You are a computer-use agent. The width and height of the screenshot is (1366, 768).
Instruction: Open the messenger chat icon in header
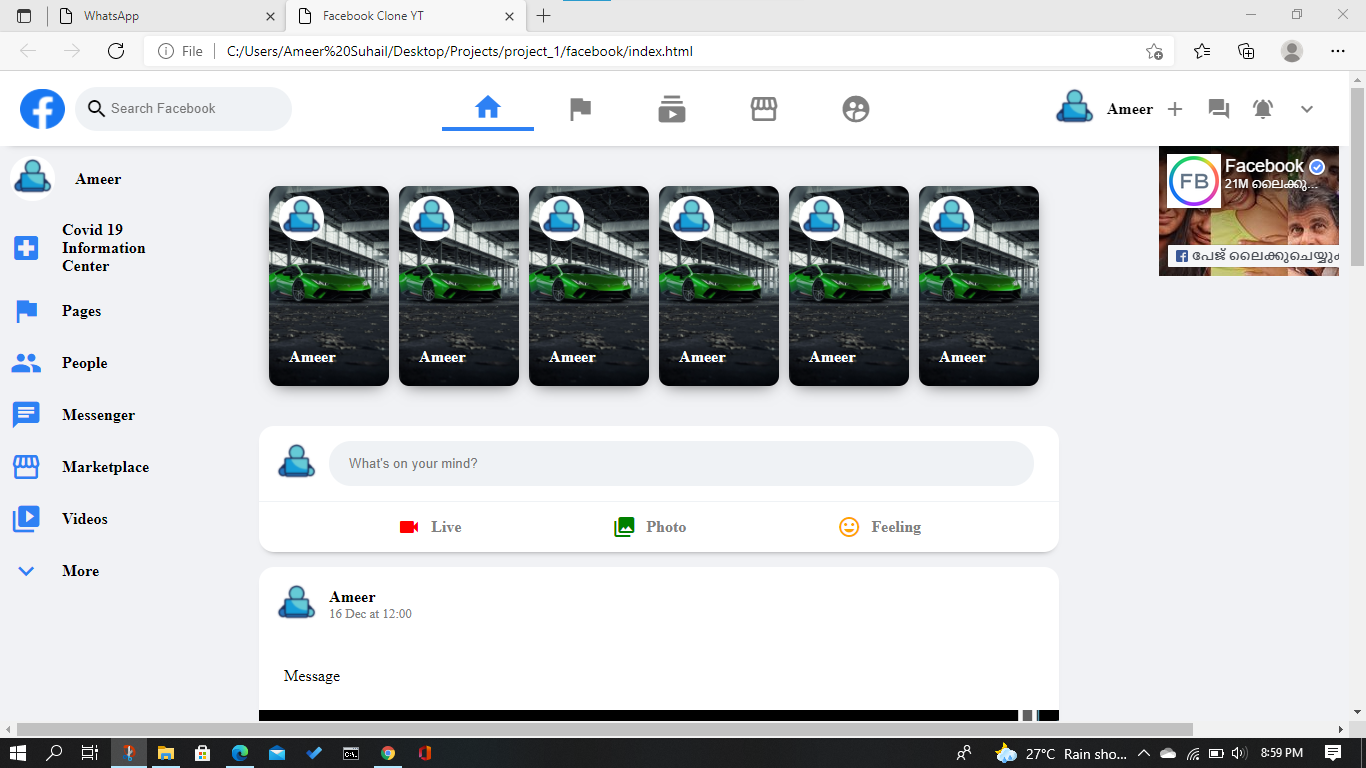pos(1219,109)
